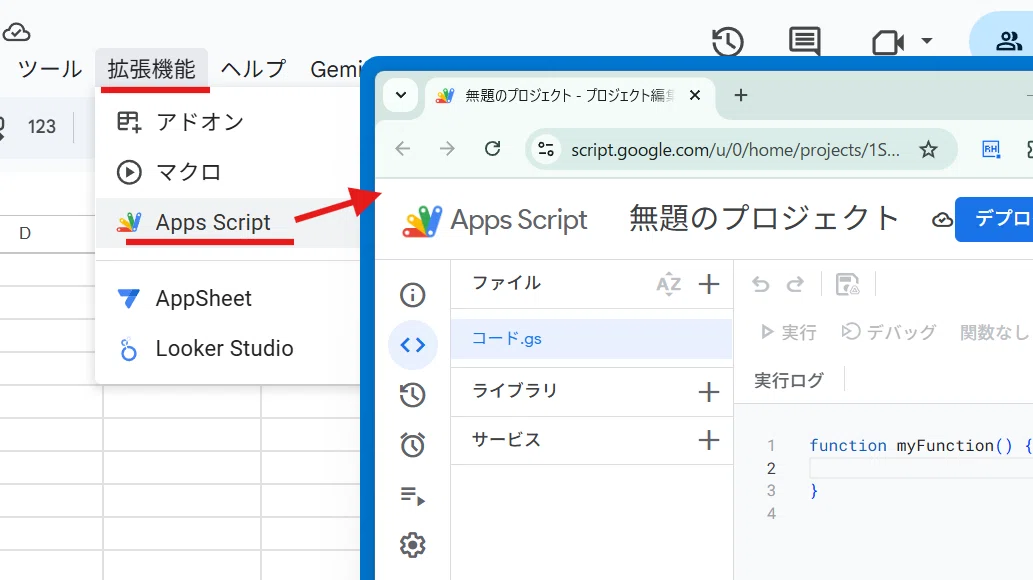This screenshot has width=1033, height=580.
Task: Bookmark this page with star icon
Action: [928, 150]
